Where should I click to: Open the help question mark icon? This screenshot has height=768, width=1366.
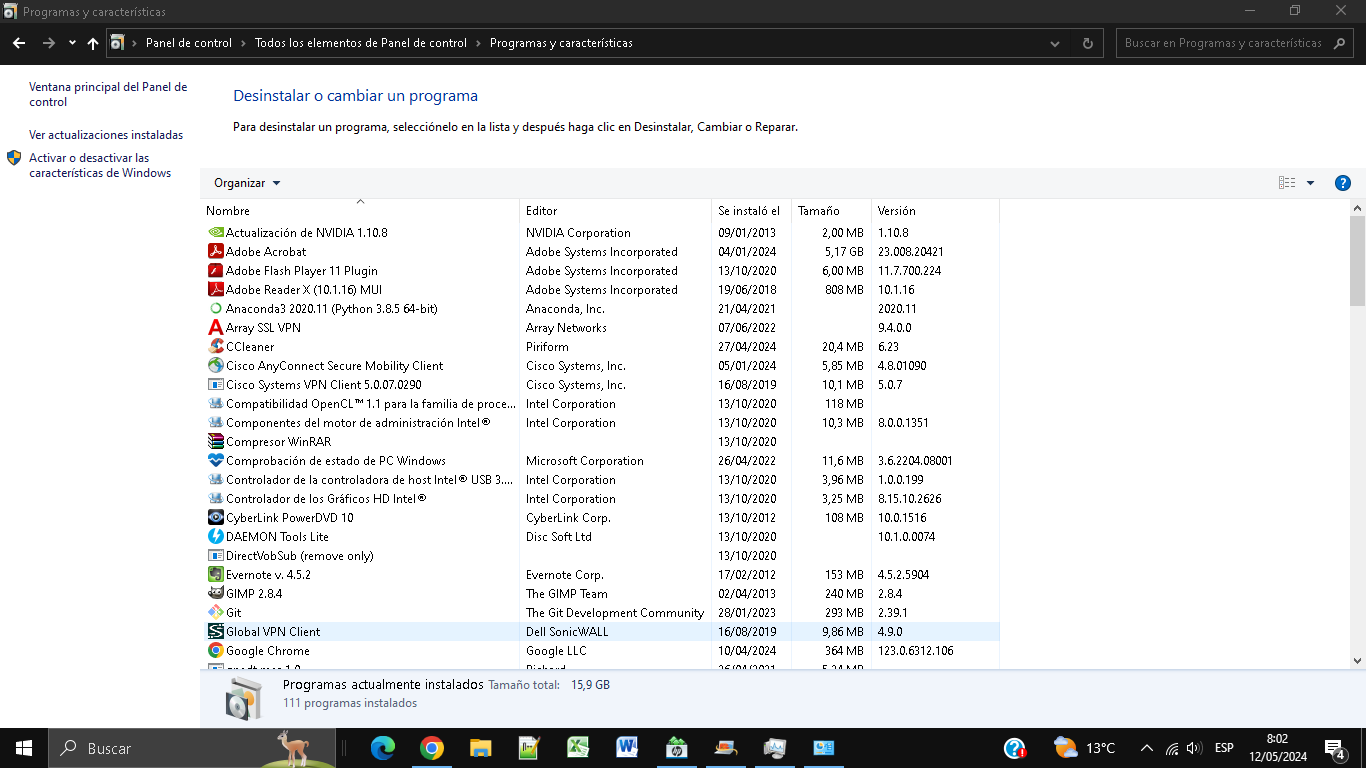1343,183
